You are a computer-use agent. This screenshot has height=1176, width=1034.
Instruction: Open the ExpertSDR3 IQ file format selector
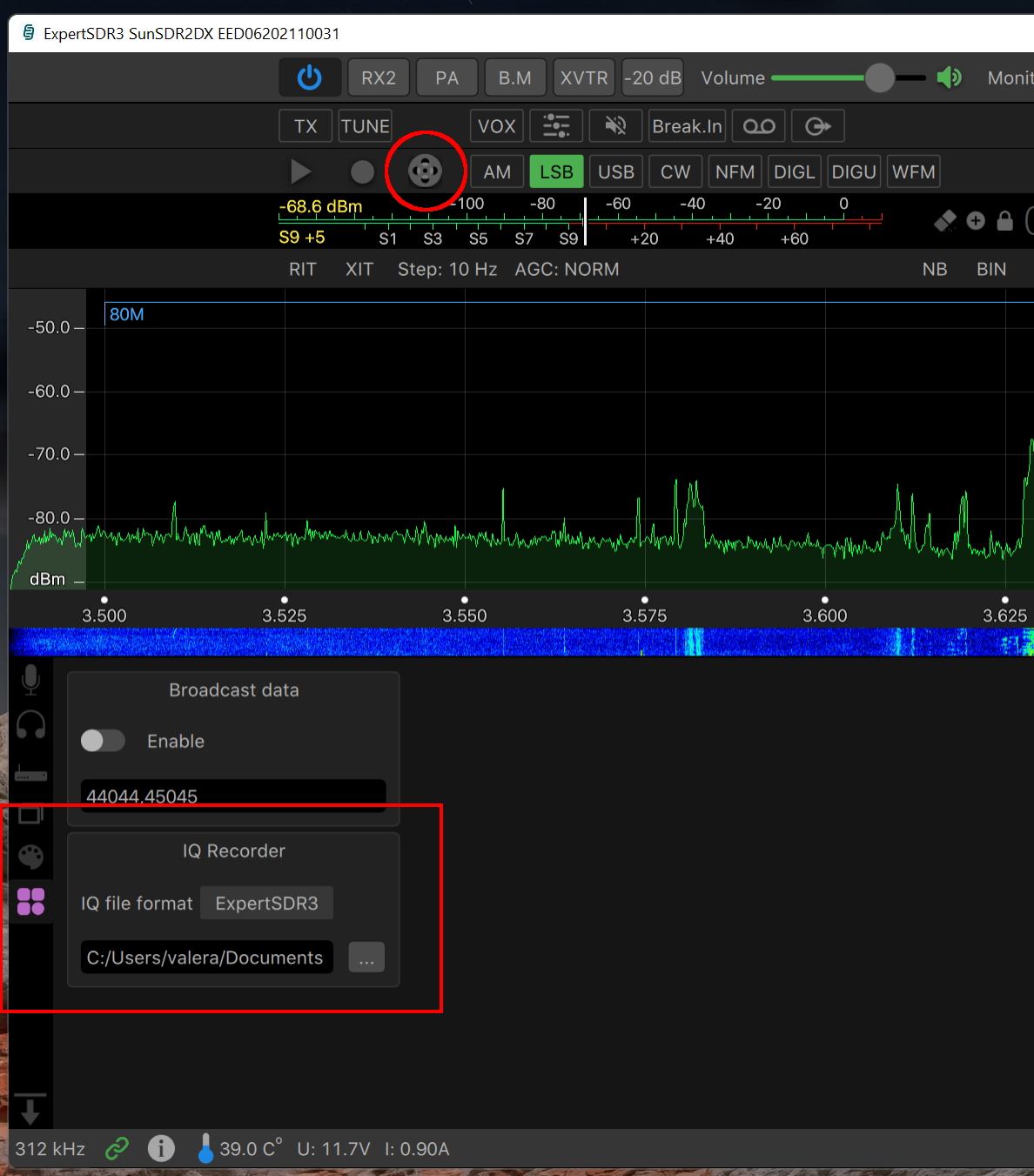pyautogui.click(x=266, y=903)
